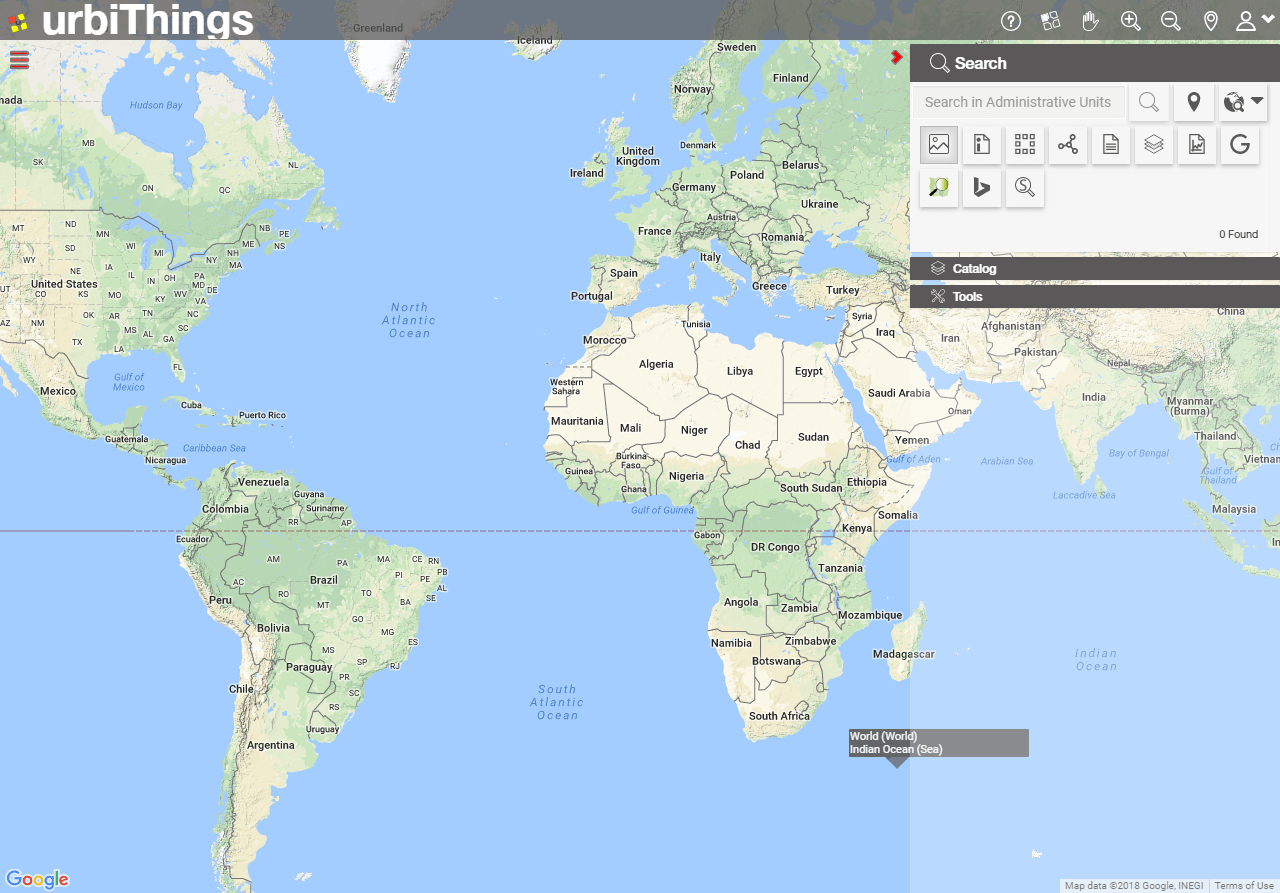The width and height of the screenshot is (1280, 893).
Task: Click the Venezuela map label
Action: pos(263,482)
